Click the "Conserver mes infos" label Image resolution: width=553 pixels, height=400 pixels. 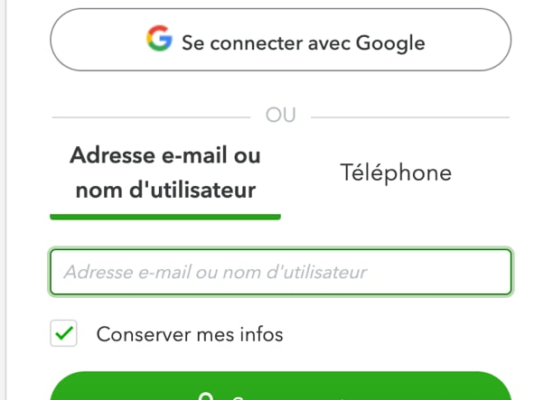point(190,334)
